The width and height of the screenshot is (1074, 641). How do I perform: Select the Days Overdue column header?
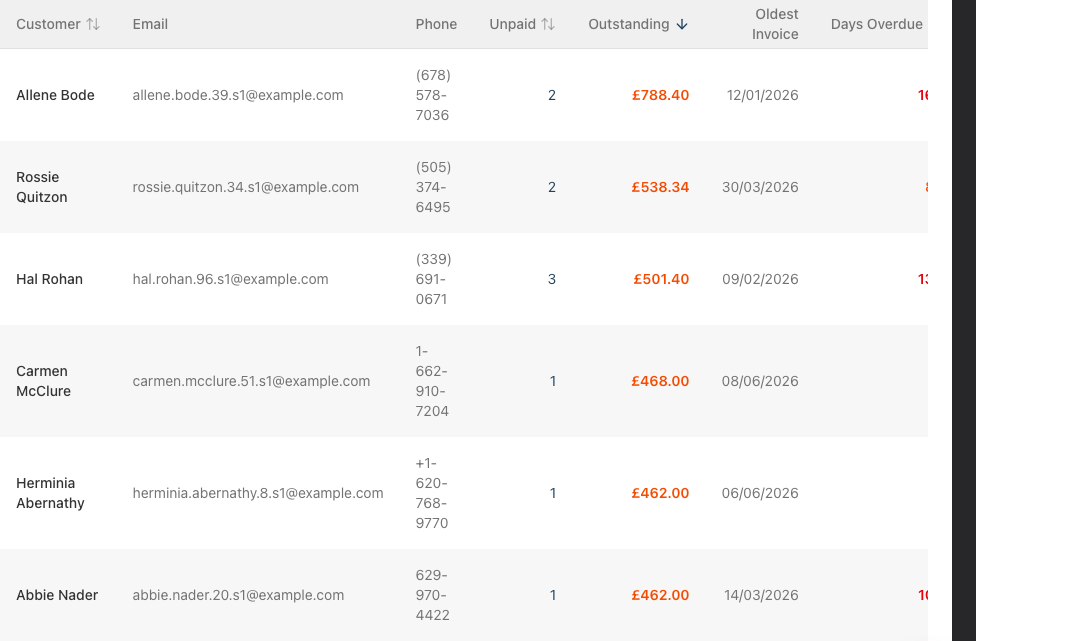tap(876, 24)
